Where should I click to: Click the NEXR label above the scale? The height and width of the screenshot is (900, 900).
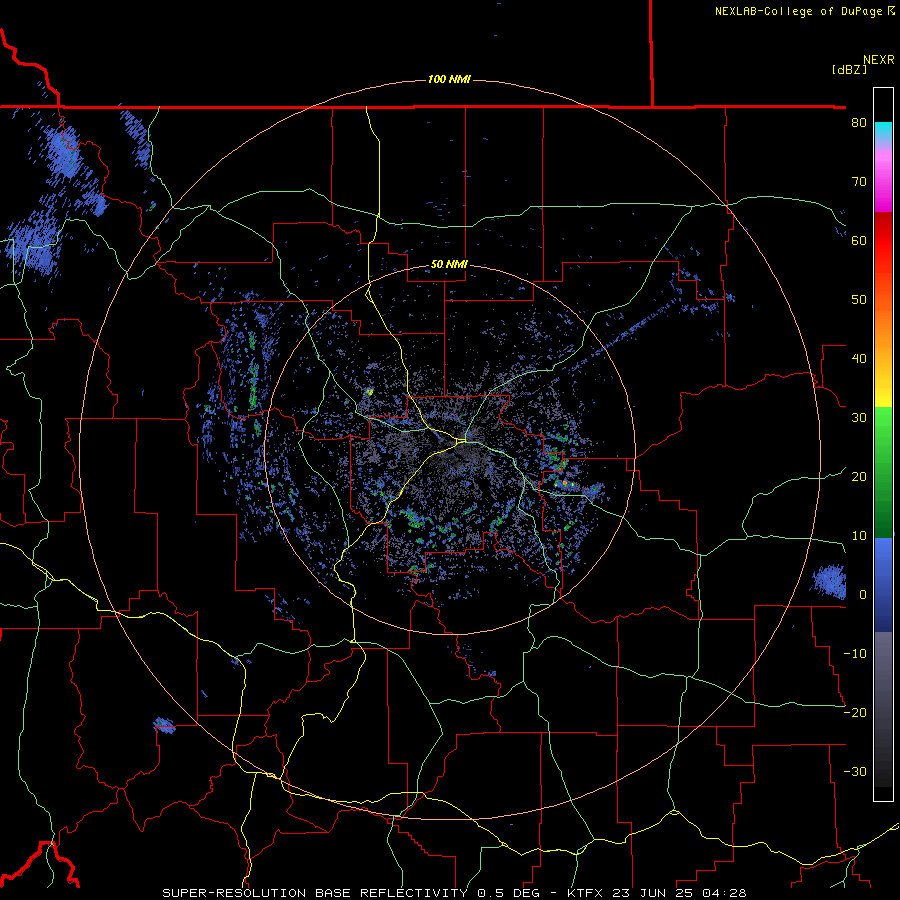point(878,60)
